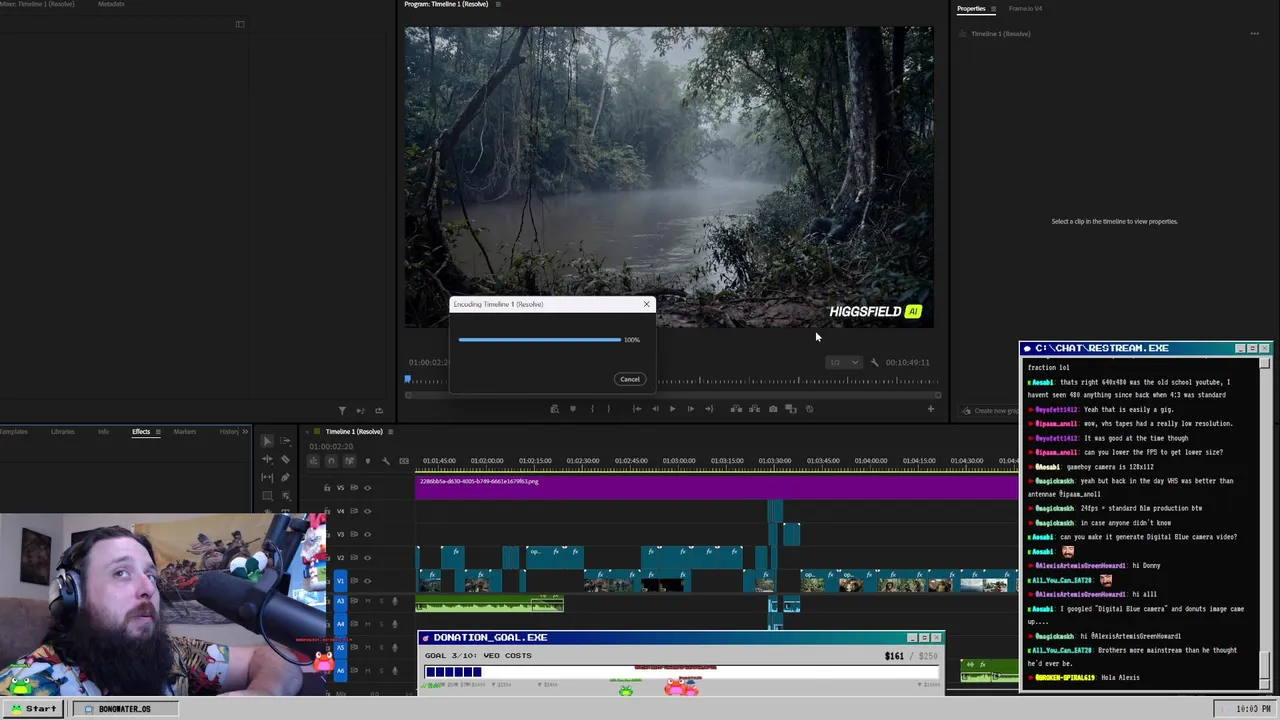
Task: Add marker in Program monitor
Action: pos(572,409)
